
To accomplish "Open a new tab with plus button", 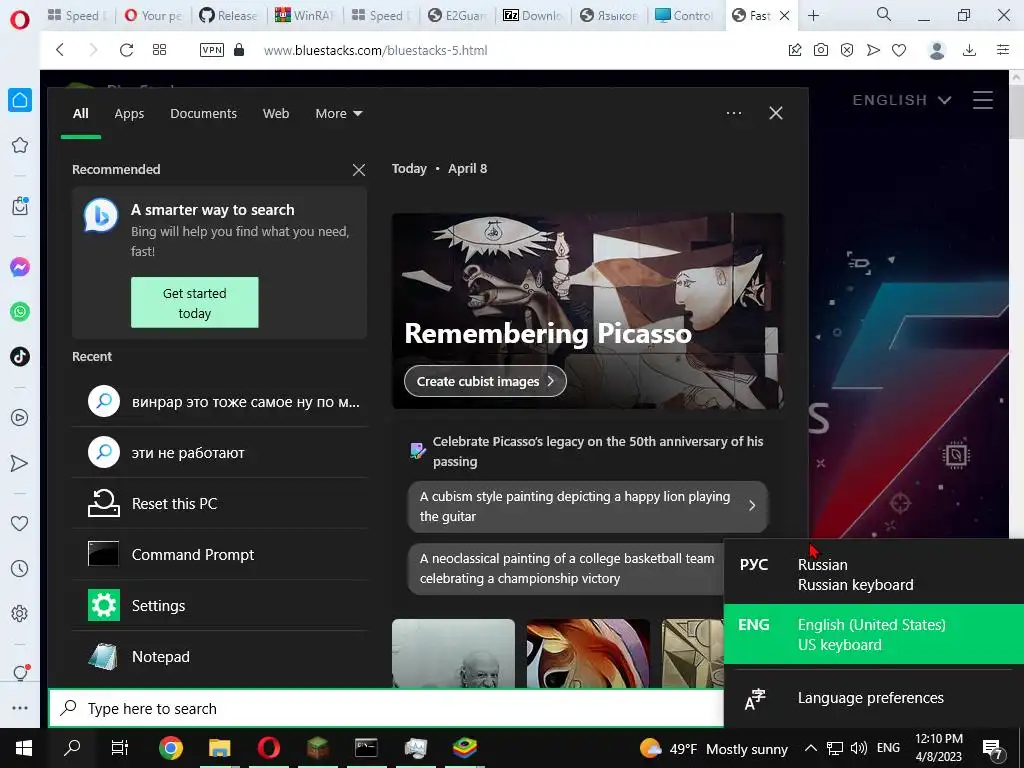I will [x=814, y=16].
